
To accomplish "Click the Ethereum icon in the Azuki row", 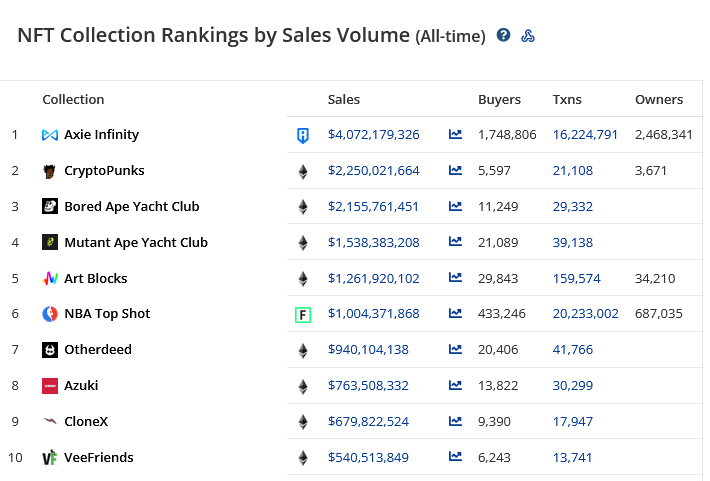I will (x=303, y=386).
